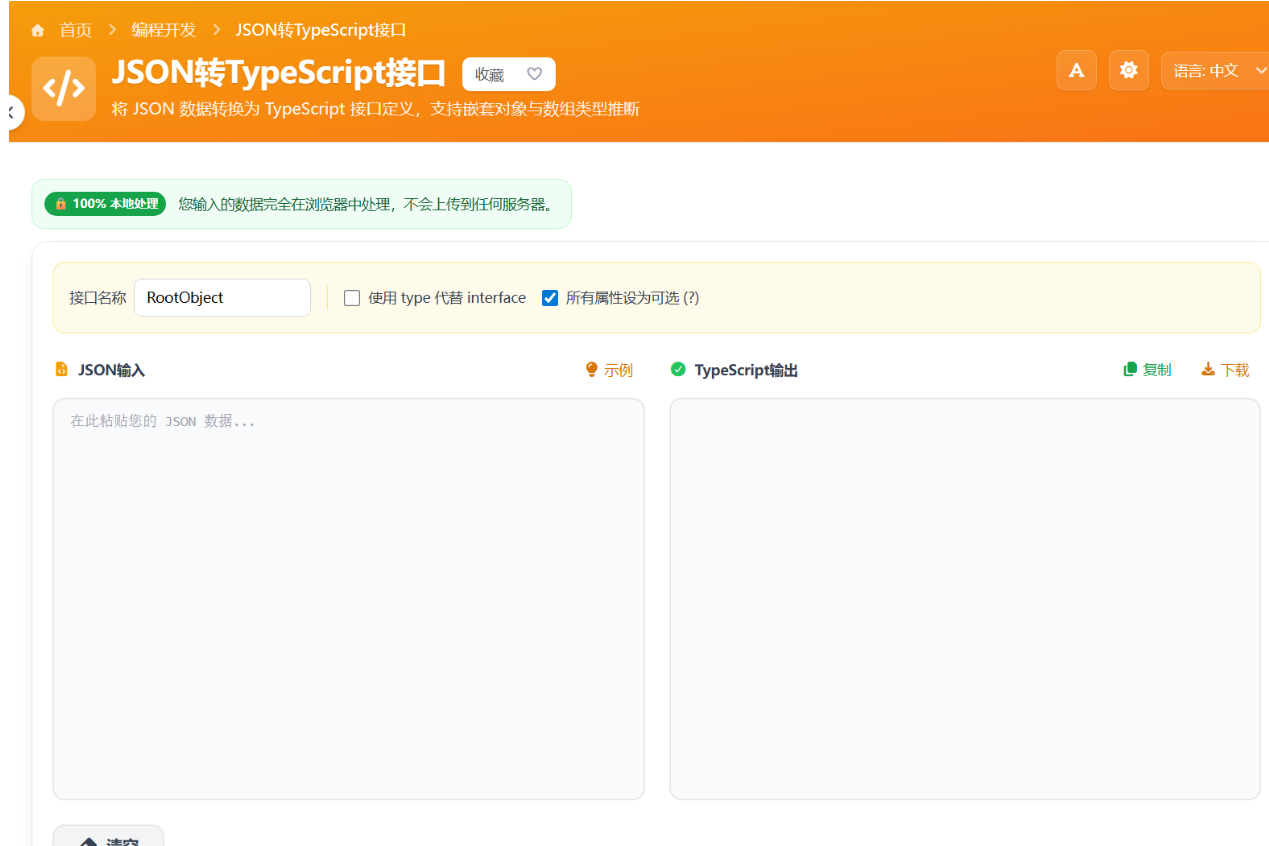Click the 清空 clear button
Screen dimensions: 1269x846
tap(108, 836)
